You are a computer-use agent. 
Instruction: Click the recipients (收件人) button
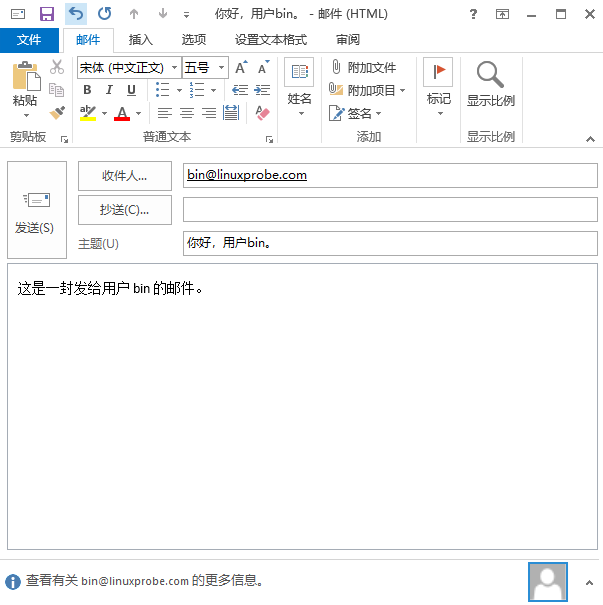pos(125,175)
